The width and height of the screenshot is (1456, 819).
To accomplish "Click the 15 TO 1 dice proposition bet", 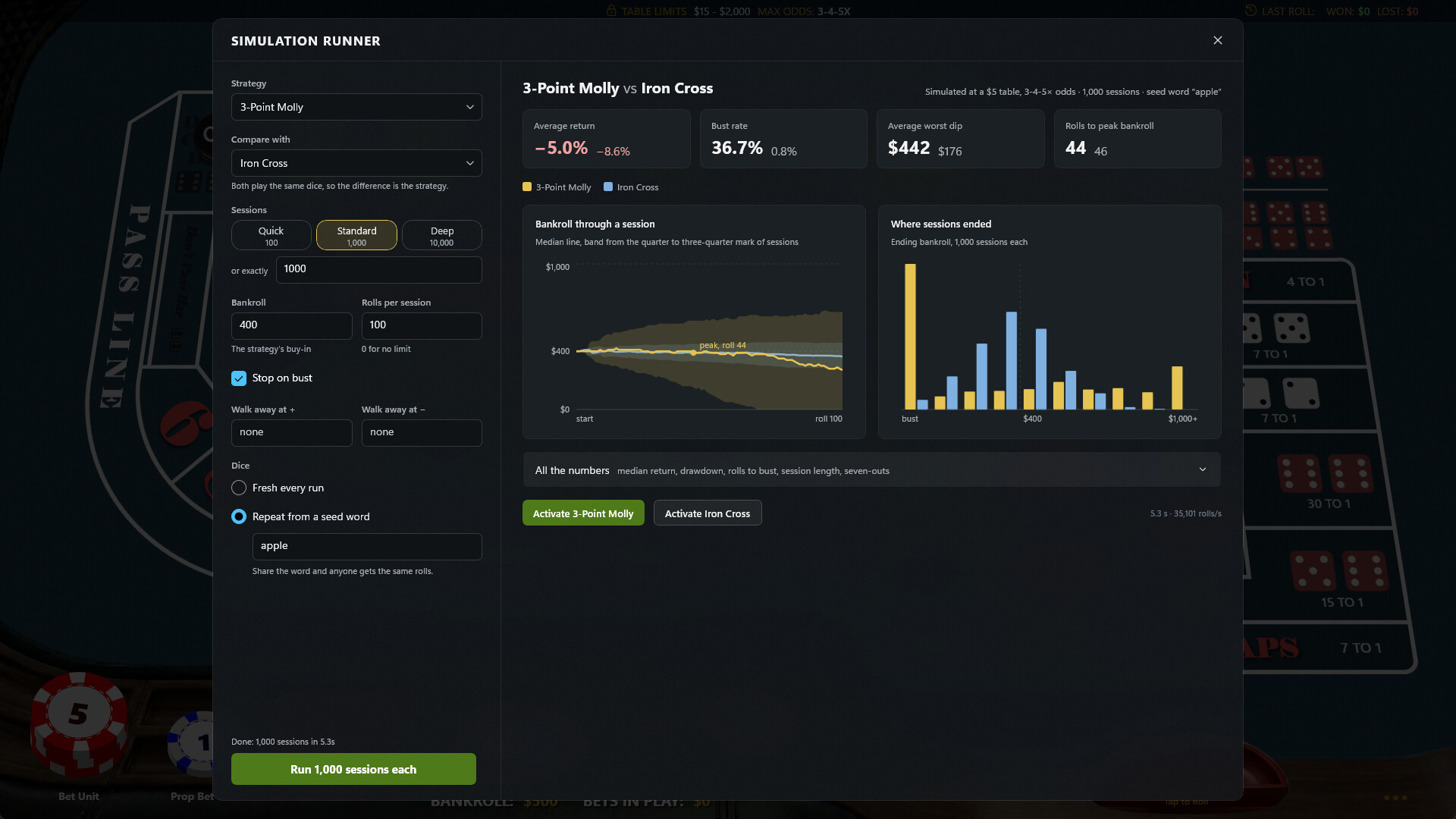I will click(x=1341, y=580).
